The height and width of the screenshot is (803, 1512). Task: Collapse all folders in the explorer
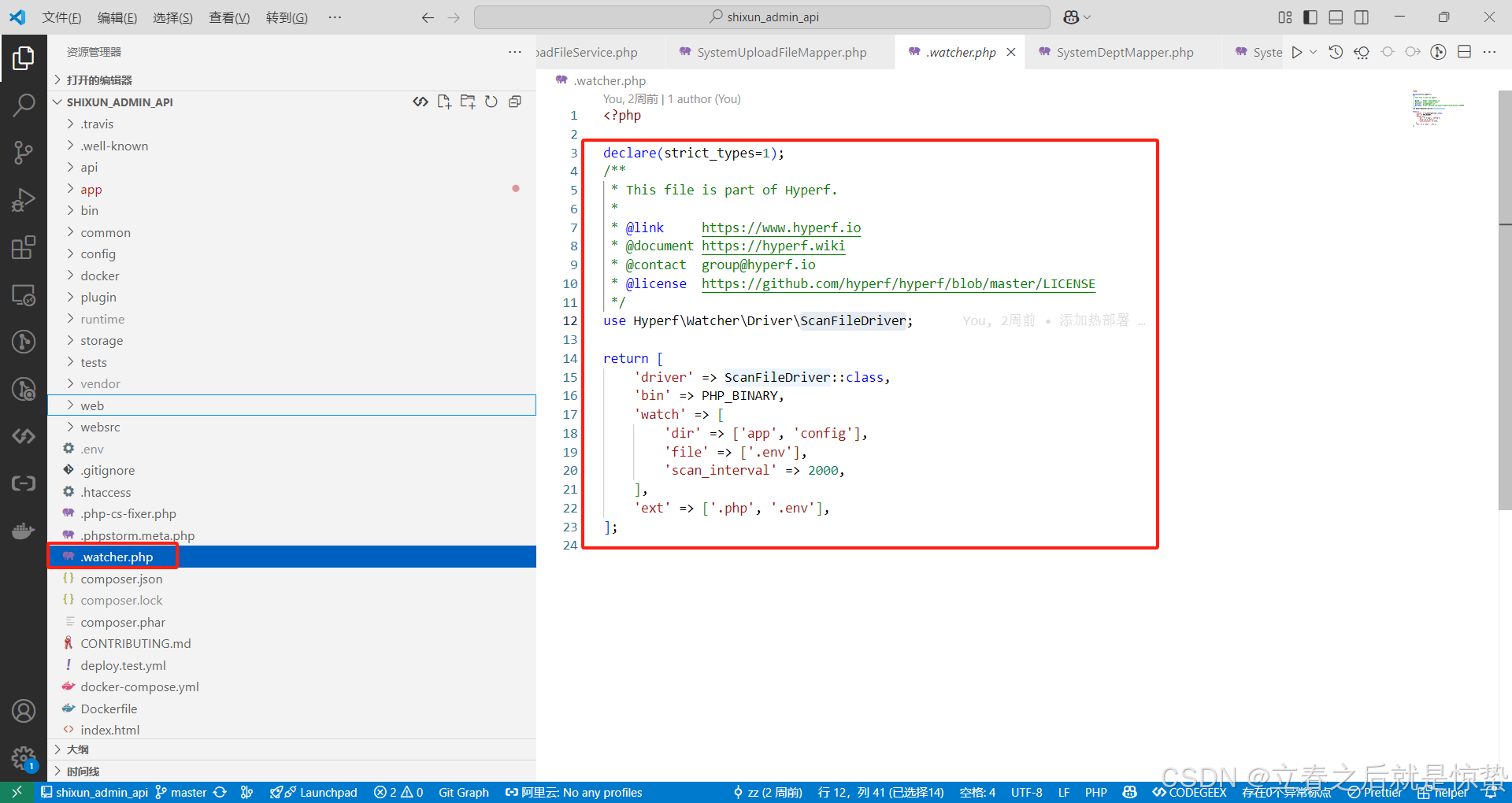tap(514, 101)
